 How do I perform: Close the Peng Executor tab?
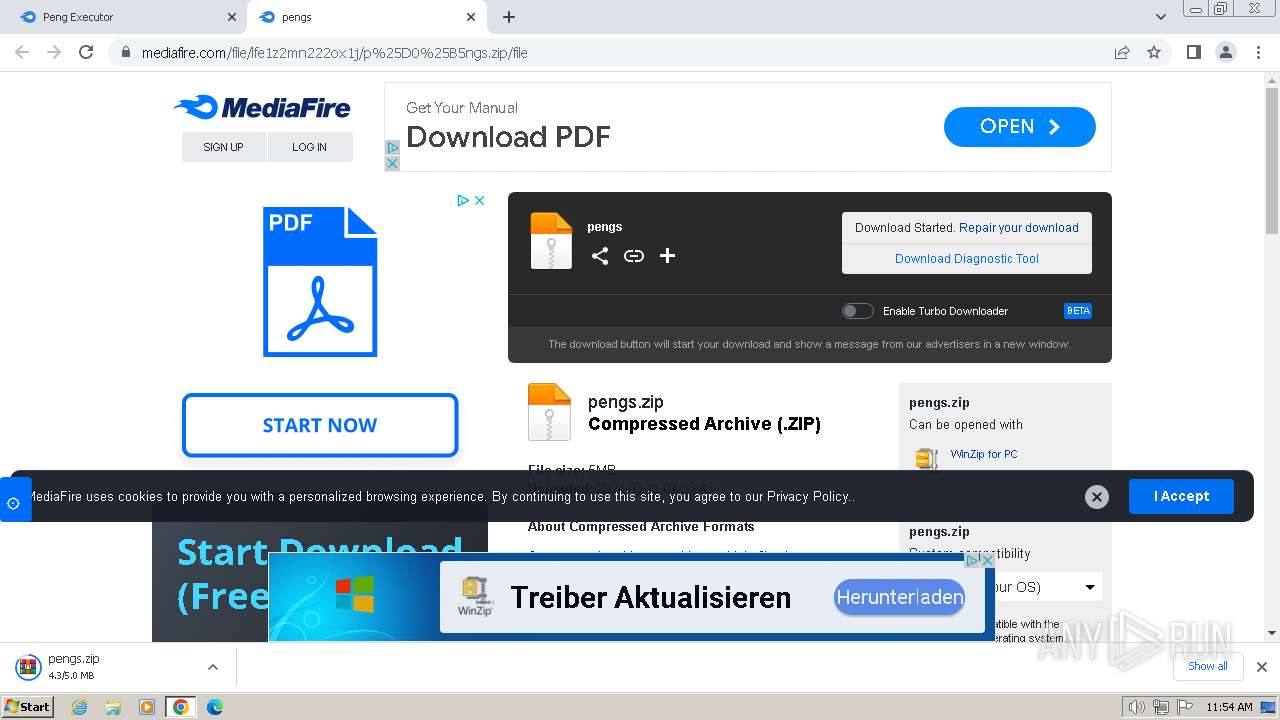pyautogui.click(x=232, y=17)
